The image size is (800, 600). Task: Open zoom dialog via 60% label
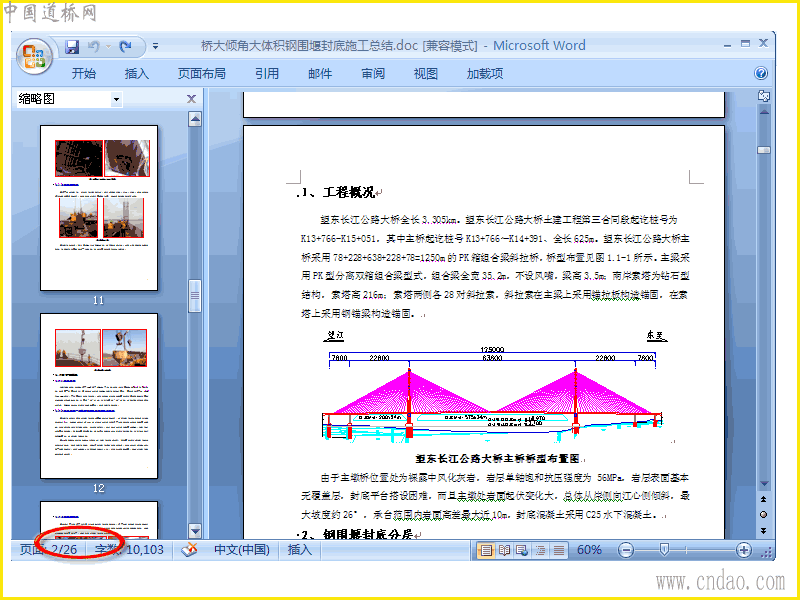tap(589, 549)
